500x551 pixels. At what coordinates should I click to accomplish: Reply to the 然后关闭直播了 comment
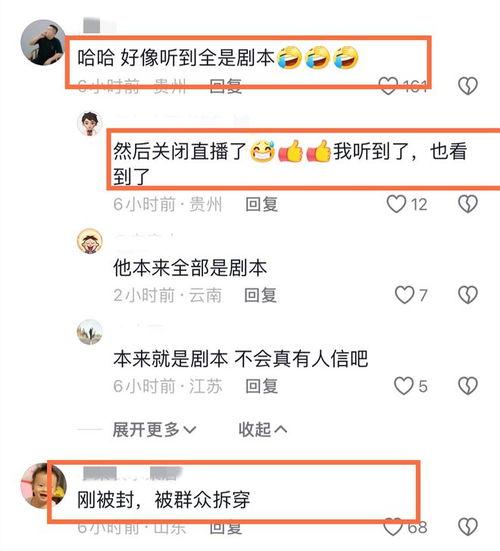(x=261, y=204)
